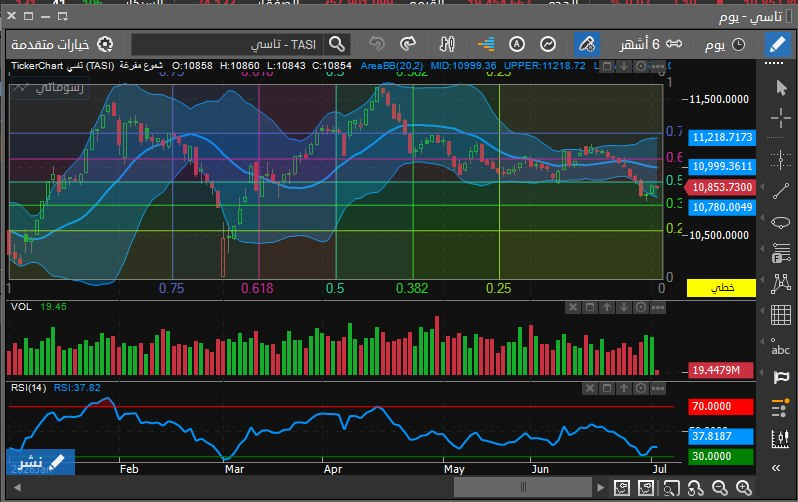Click the scrollbar right arrow
Image resolution: width=798 pixels, height=502 pixels.
pyautogui.click(x=601, y=488)
